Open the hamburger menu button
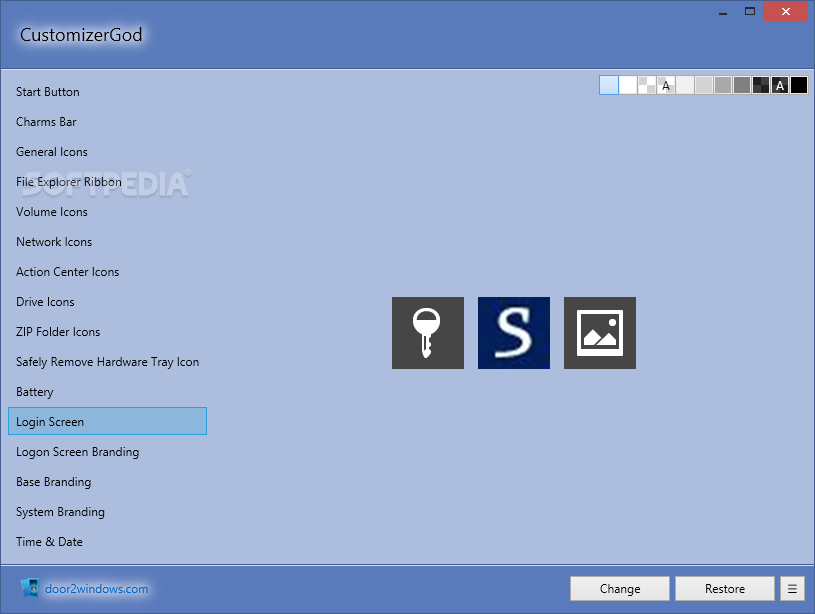 (792, 589)
